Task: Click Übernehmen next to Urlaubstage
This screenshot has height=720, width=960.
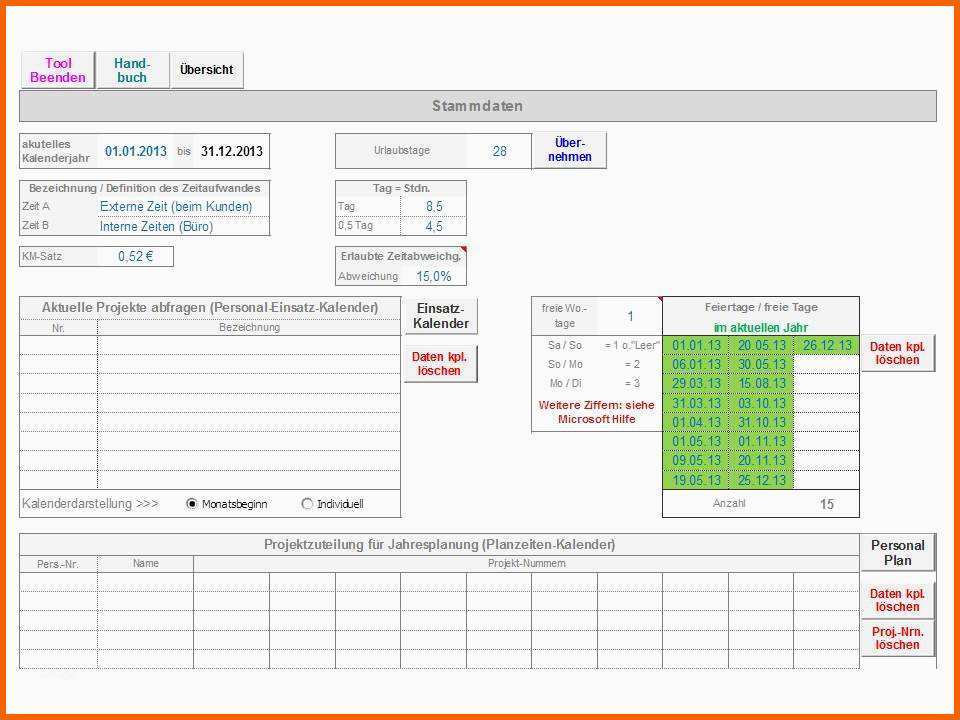Action: pyautogui.click(x=569, y=150)
